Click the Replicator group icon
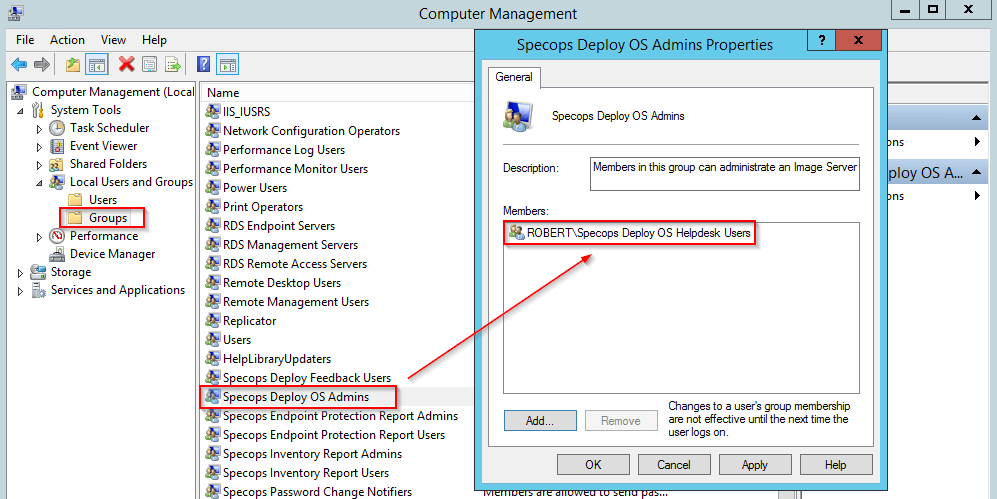 [212, 321]
